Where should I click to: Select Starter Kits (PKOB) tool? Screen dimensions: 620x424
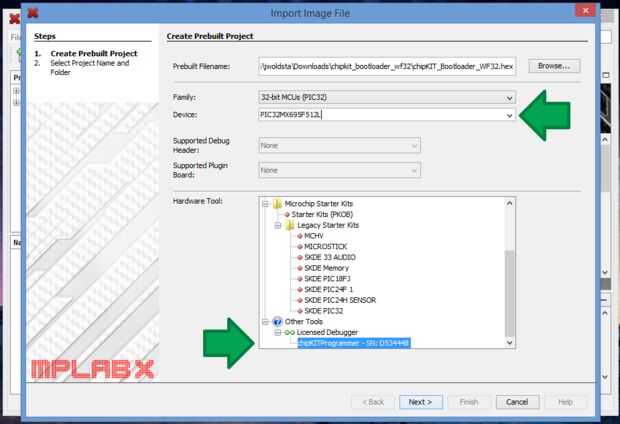tap(322, 214)
